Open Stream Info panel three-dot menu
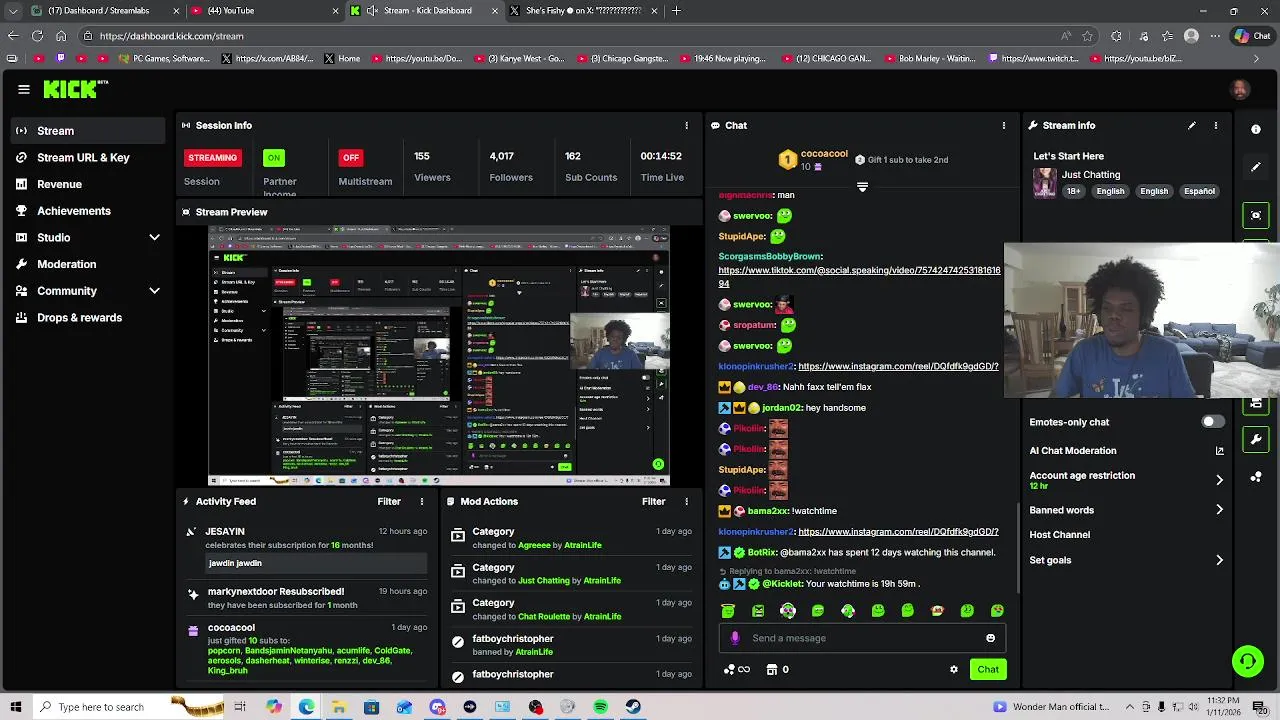The height and width of the screenshot is (720, 1280). pos(1216,125)
